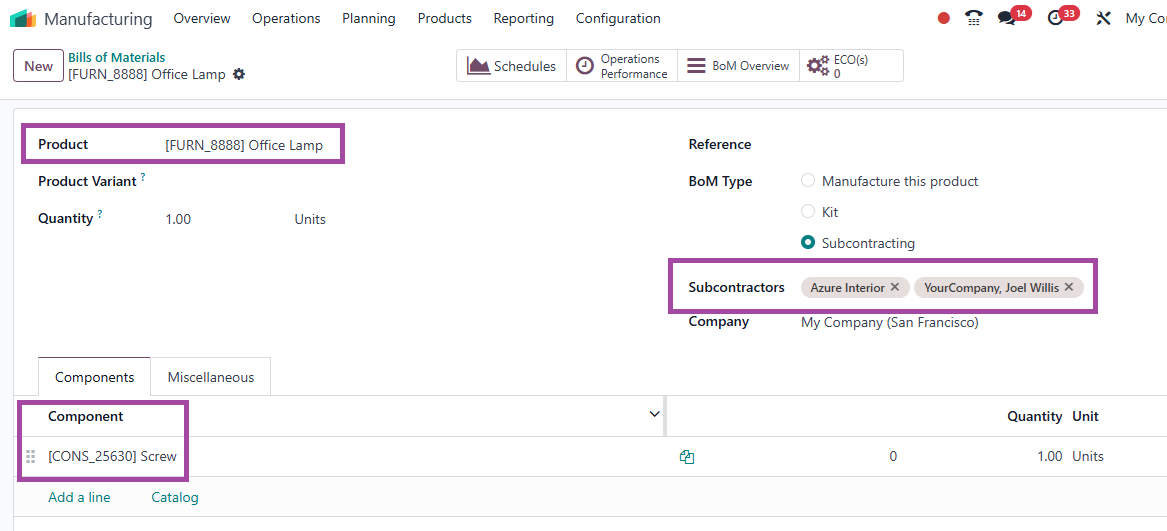1167x531 pixels.
Task: Click the Quantity value 1.00 field
Action: (178, 219)
